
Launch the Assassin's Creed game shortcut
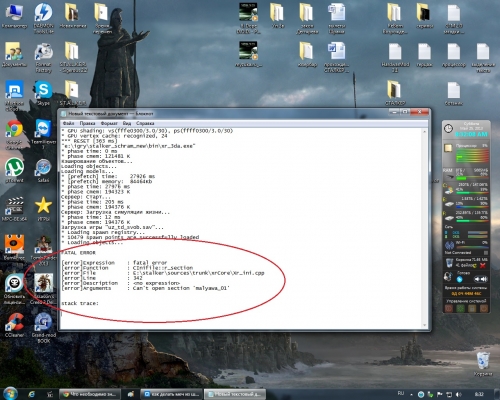click(44, 289)
